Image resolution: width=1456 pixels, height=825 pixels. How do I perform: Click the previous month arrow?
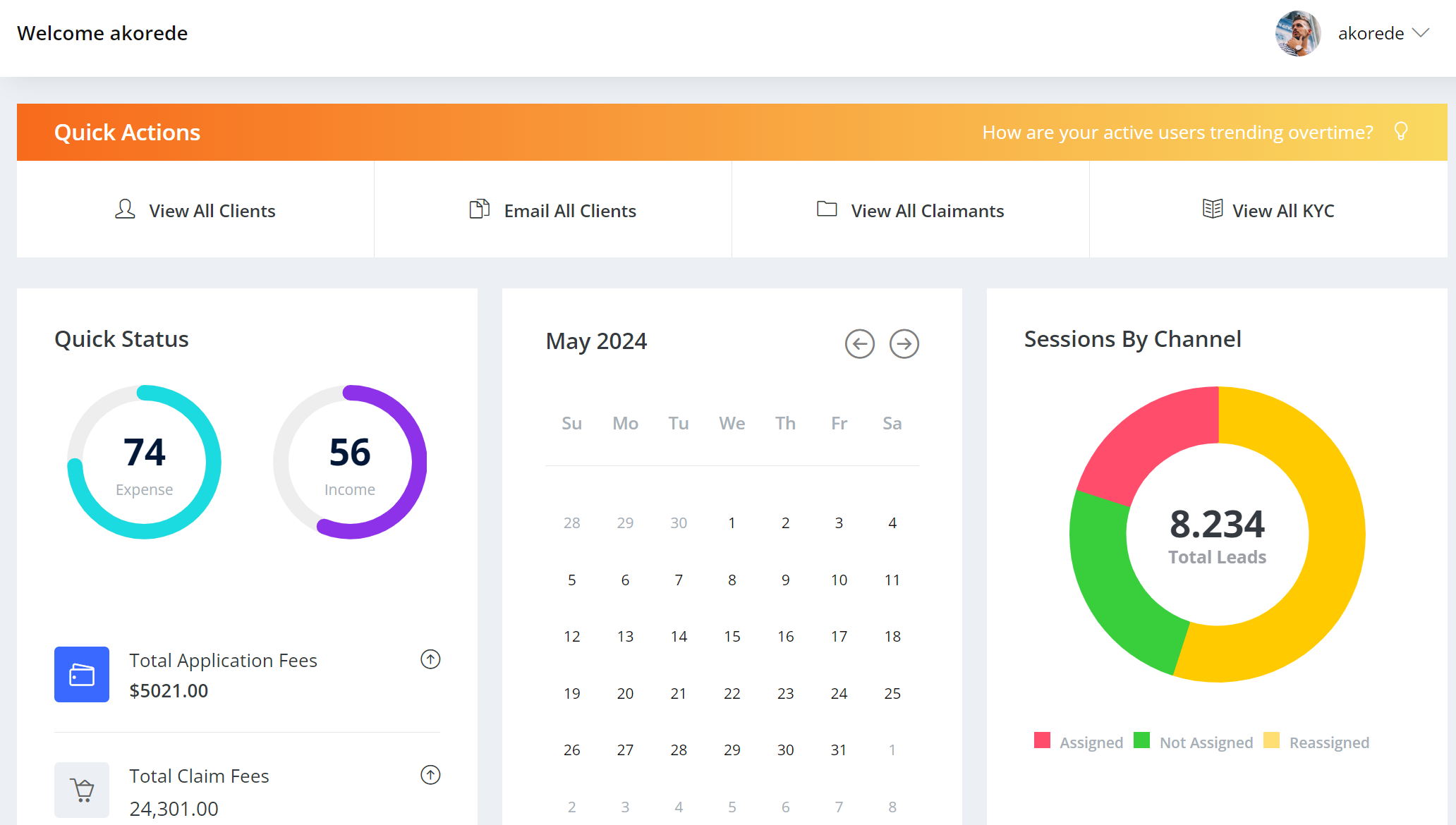point(859,344)
